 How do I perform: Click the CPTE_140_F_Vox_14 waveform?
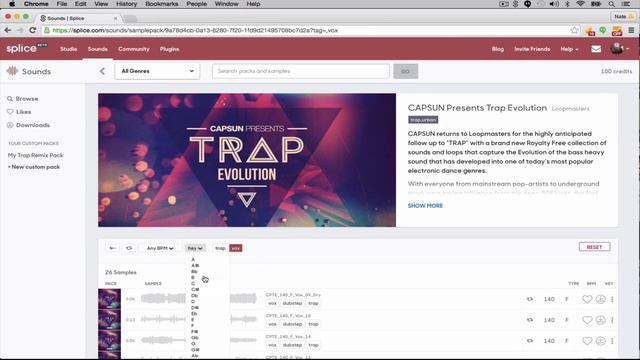pos(198,340)
